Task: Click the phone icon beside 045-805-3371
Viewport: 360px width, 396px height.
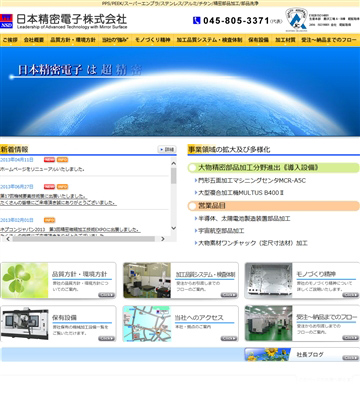Action: click(x=197, y=21)
